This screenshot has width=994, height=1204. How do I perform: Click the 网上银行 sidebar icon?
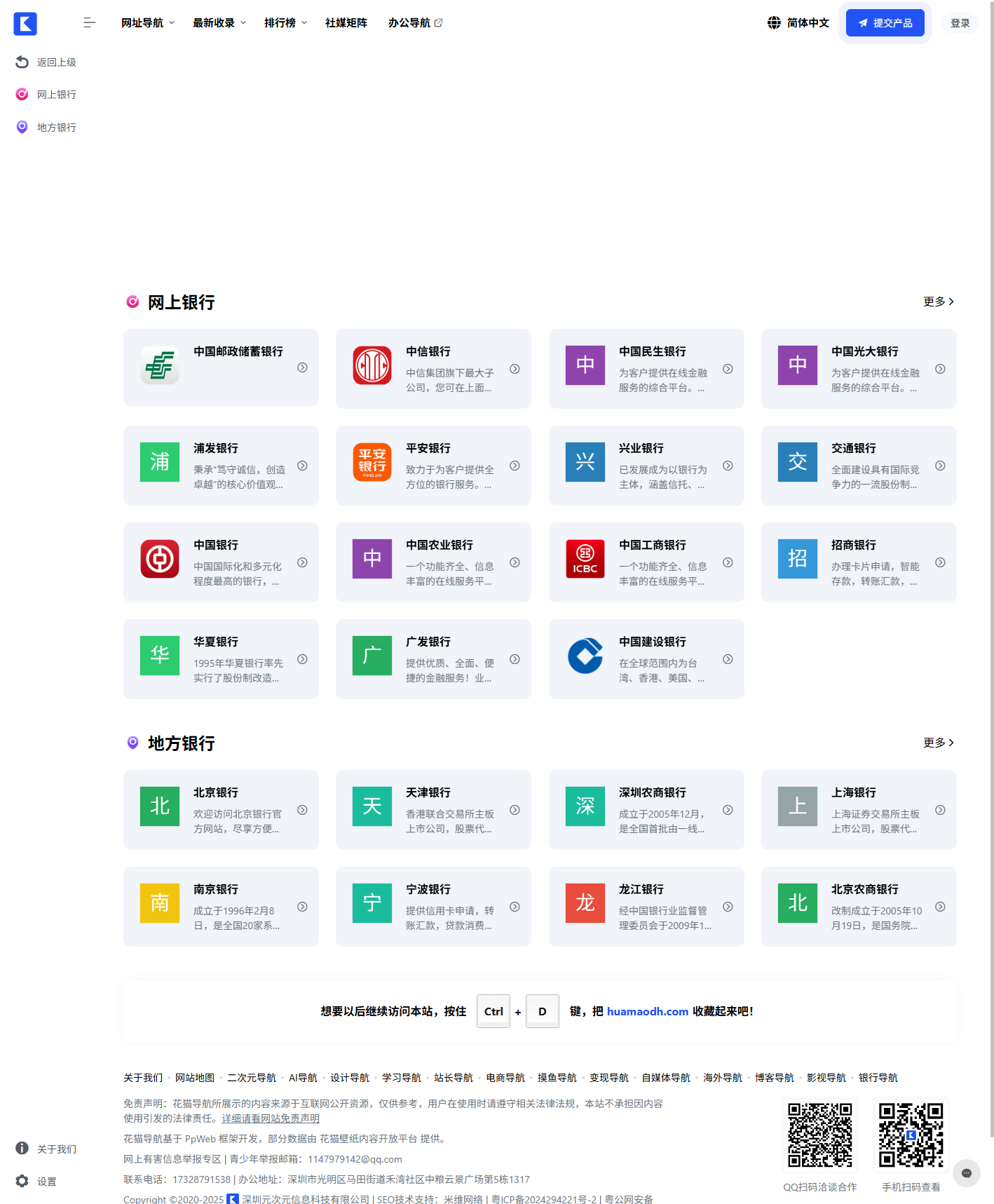[x=22, y=95]
